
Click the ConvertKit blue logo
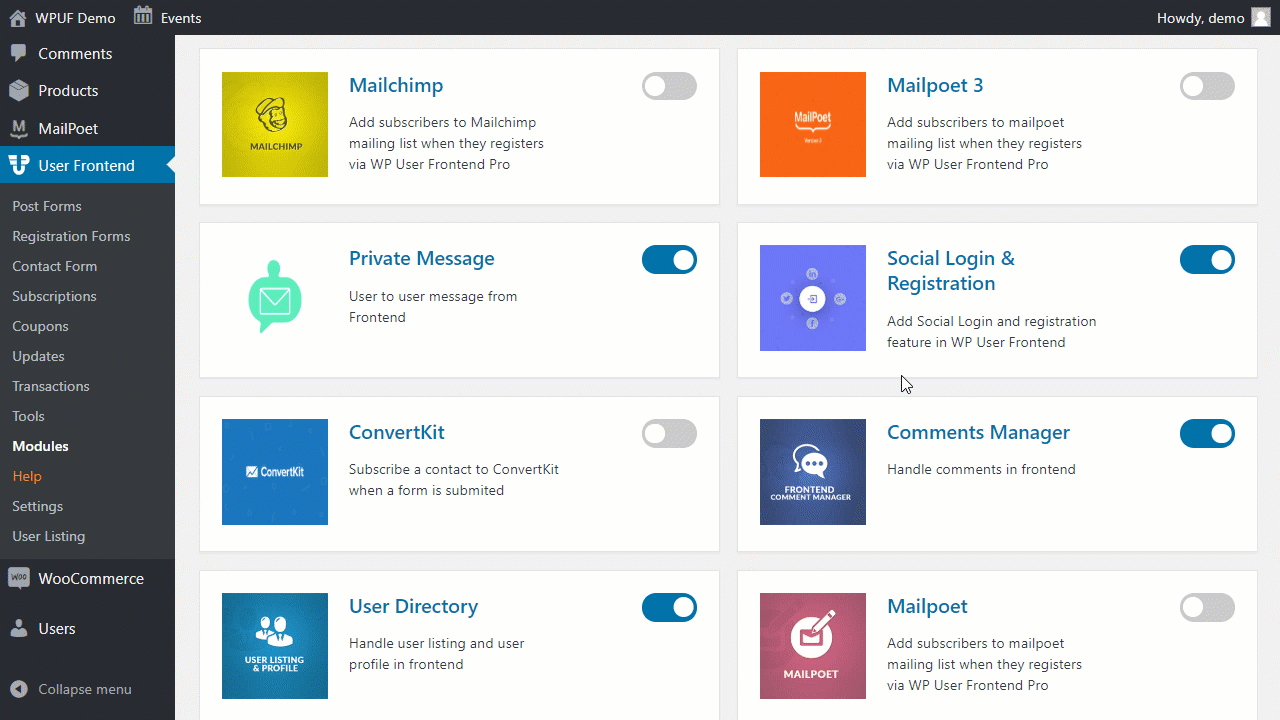point(275,472)
